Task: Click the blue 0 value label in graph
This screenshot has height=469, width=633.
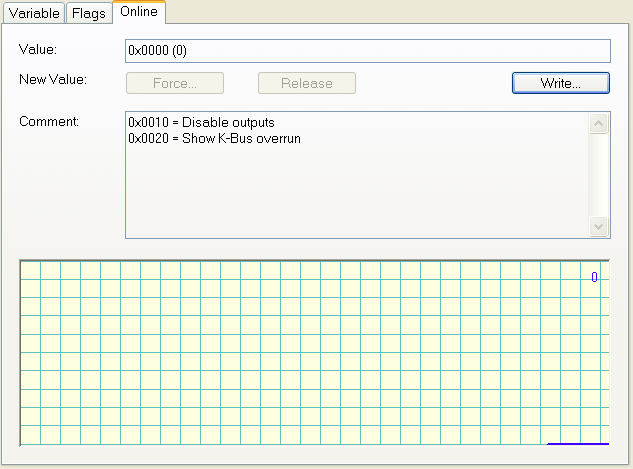Action: click(x=594, y=277)
